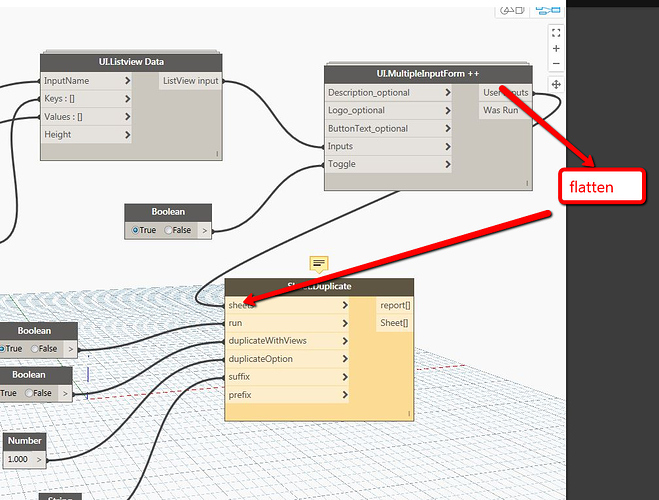
Task: Click the Logo_optional port label
Action: point(356,111)
